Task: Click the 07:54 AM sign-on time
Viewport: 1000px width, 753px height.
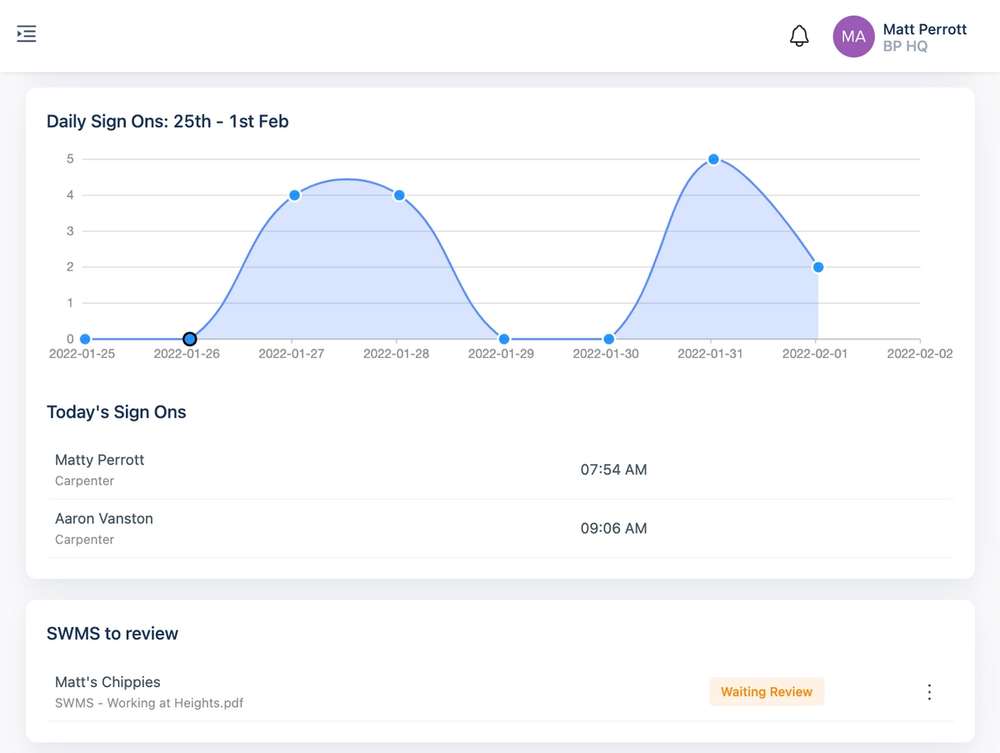Action: pyautogui.click(x=614, y=470)
